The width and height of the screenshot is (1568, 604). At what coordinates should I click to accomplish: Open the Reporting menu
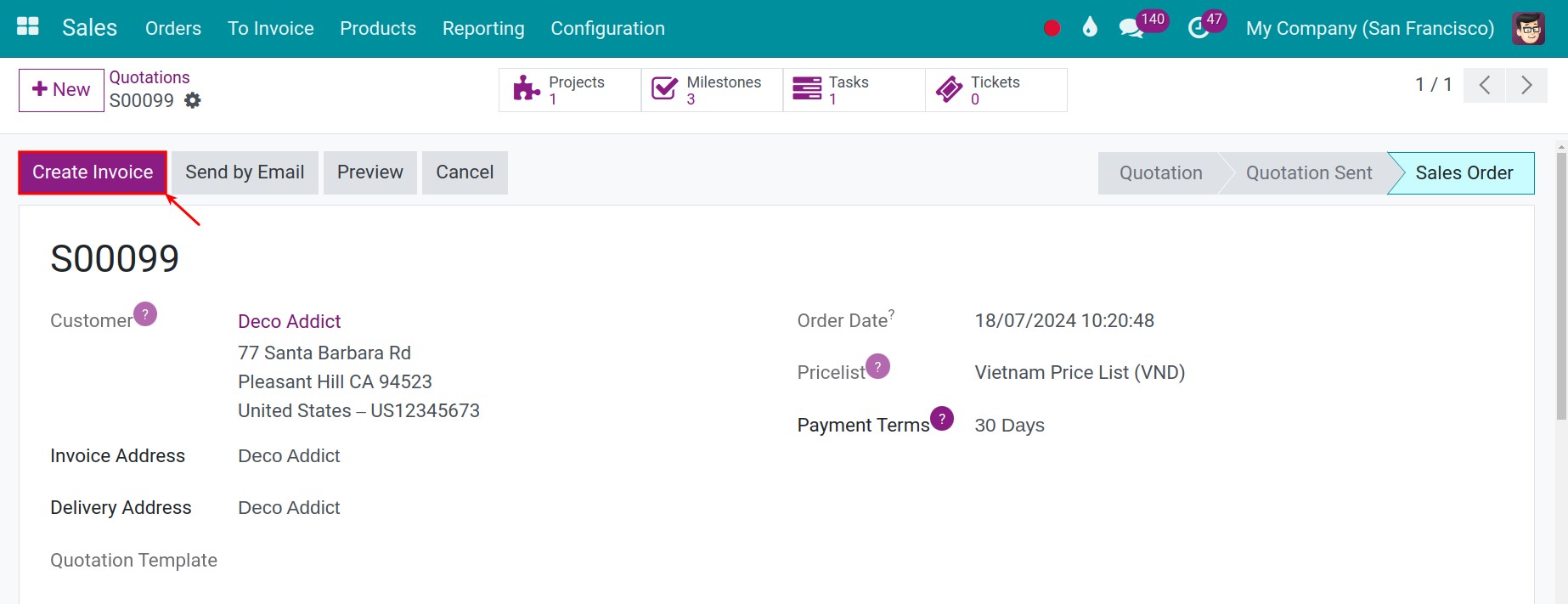(483, 28)
